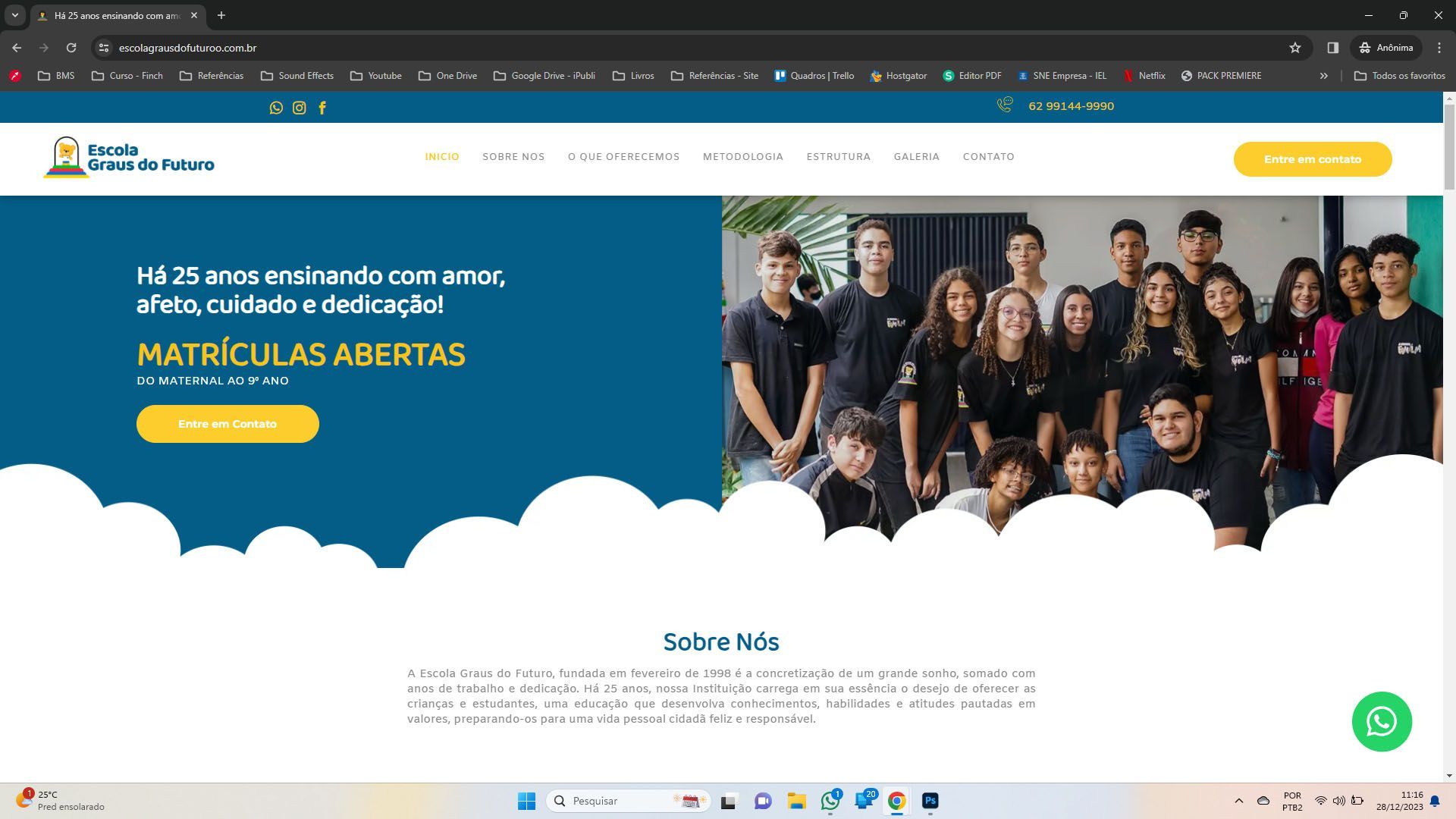The height and width of the screenshot is (819, 1456).
Task: Show hidden system tray icons
Action: pos(1239,801)
